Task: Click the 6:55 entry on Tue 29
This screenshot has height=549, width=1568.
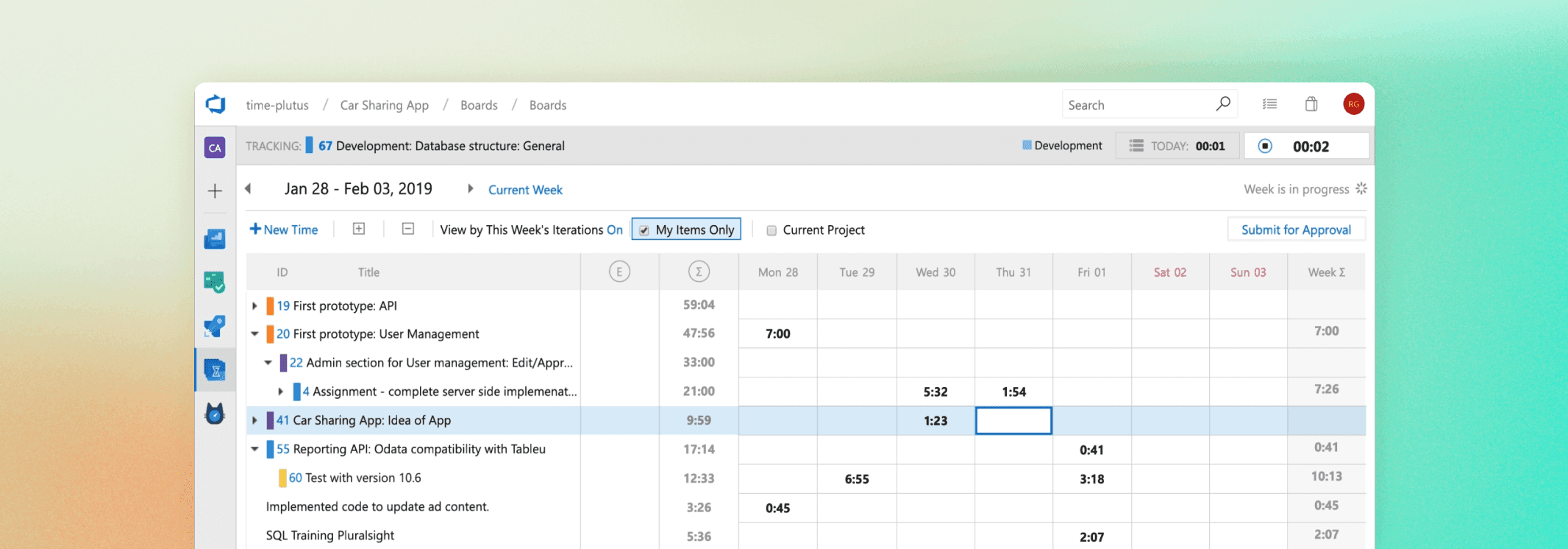Action: (857, 479)
